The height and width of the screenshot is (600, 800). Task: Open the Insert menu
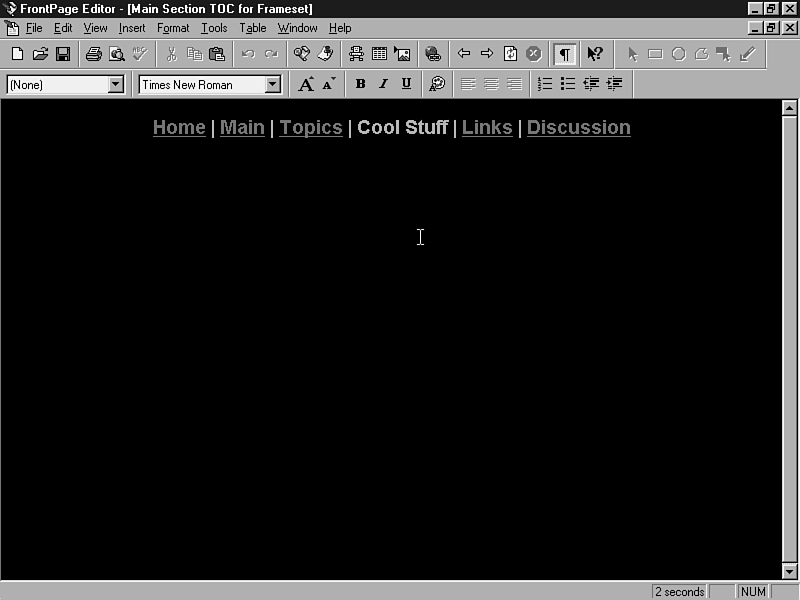pos(131,28)
